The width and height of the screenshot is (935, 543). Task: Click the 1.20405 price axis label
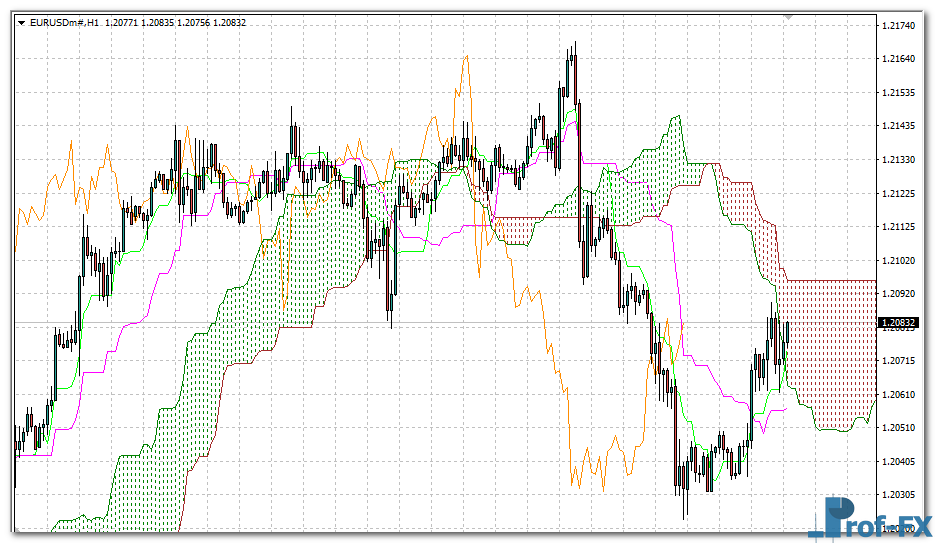pyautogui.click(x=901, y=461)
